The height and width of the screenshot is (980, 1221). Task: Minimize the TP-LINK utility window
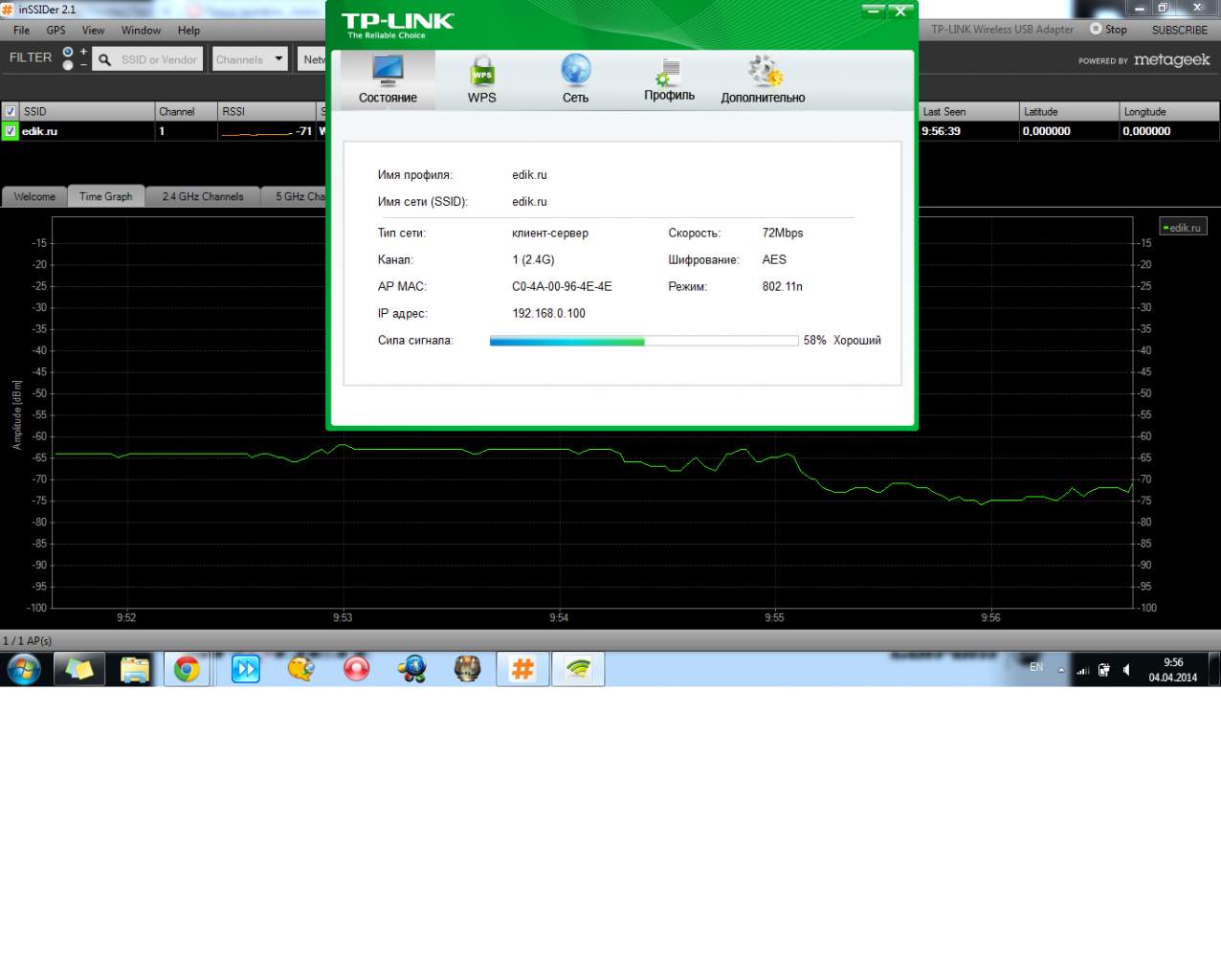click(x=874, y=11)
